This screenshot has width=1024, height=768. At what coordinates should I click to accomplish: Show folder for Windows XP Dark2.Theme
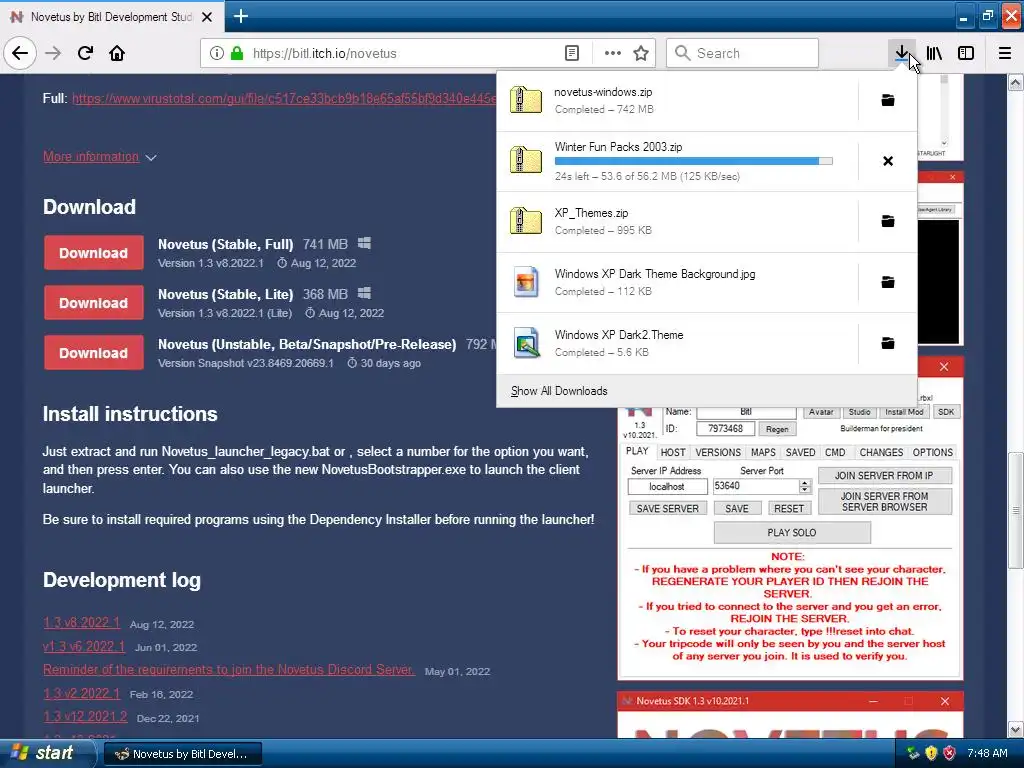888,343
